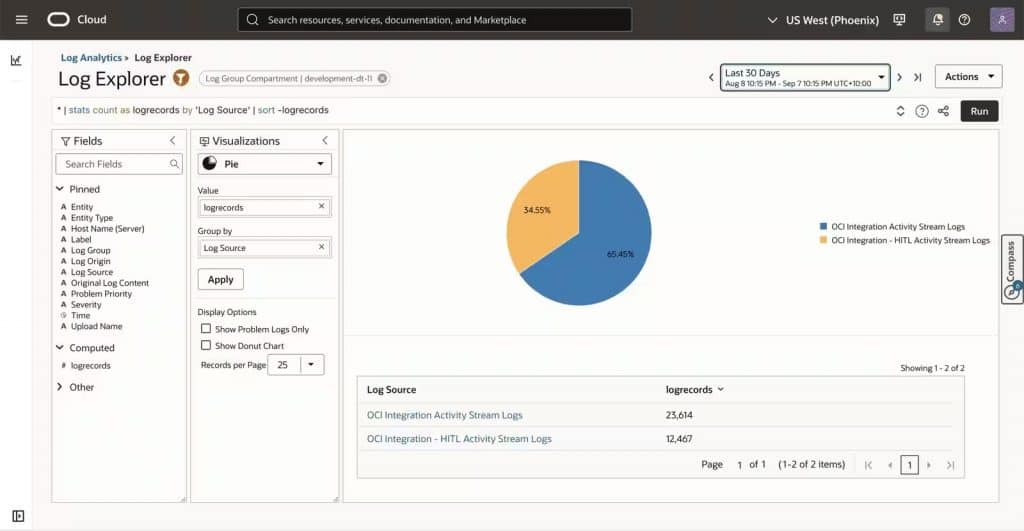Select the Severity field
This screenshot has width=1024, height=531.
click(86, 304)
